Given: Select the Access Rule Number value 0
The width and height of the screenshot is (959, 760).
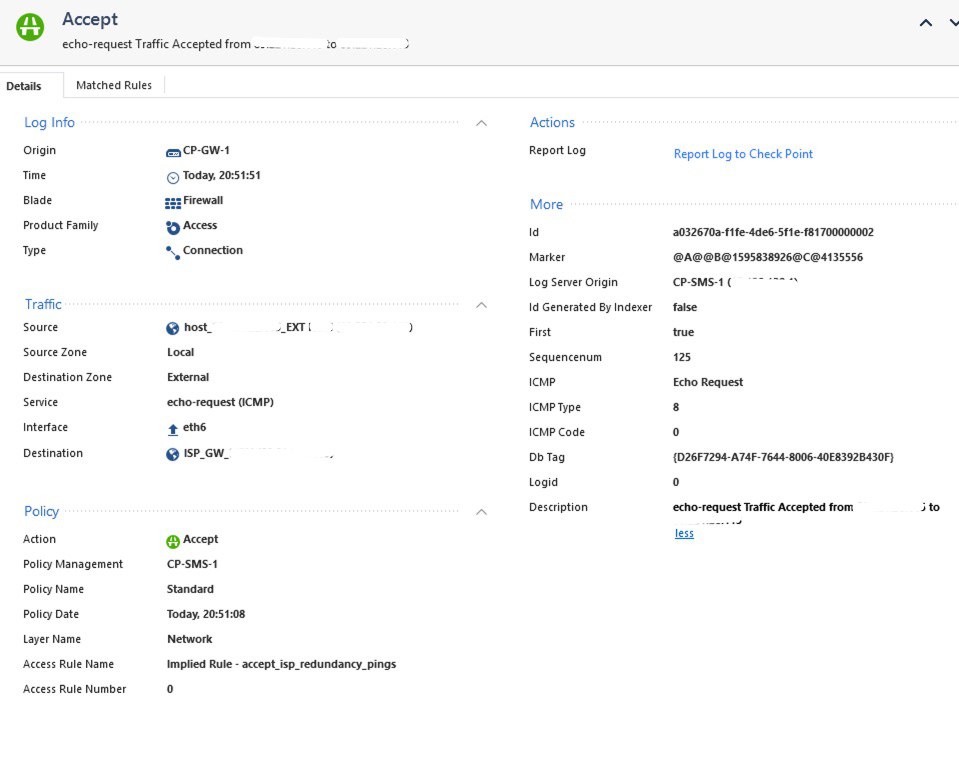Looking at the screenshot, I should [170, 690].
